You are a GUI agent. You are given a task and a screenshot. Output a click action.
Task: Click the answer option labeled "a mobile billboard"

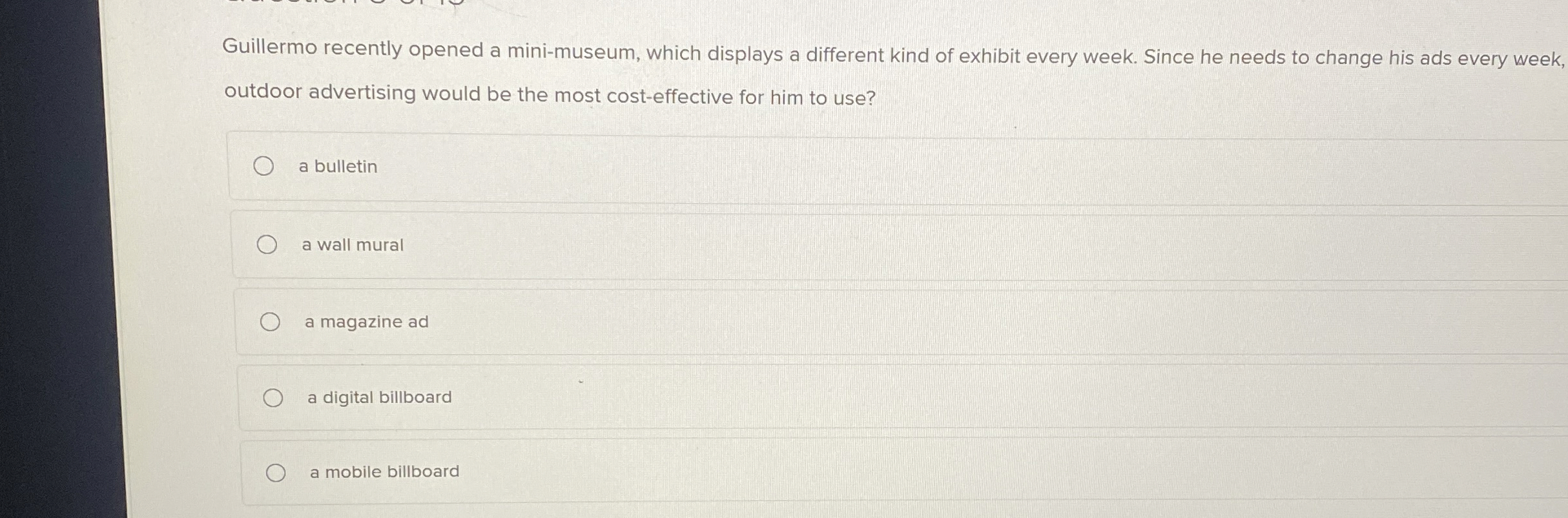pos(384,472)
